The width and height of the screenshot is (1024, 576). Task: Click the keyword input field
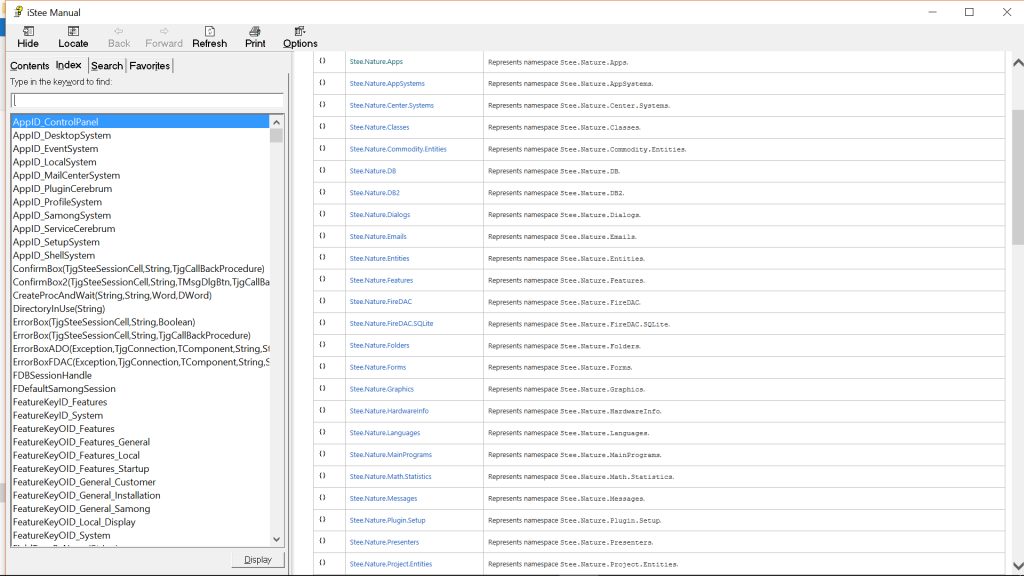(146, 100)
